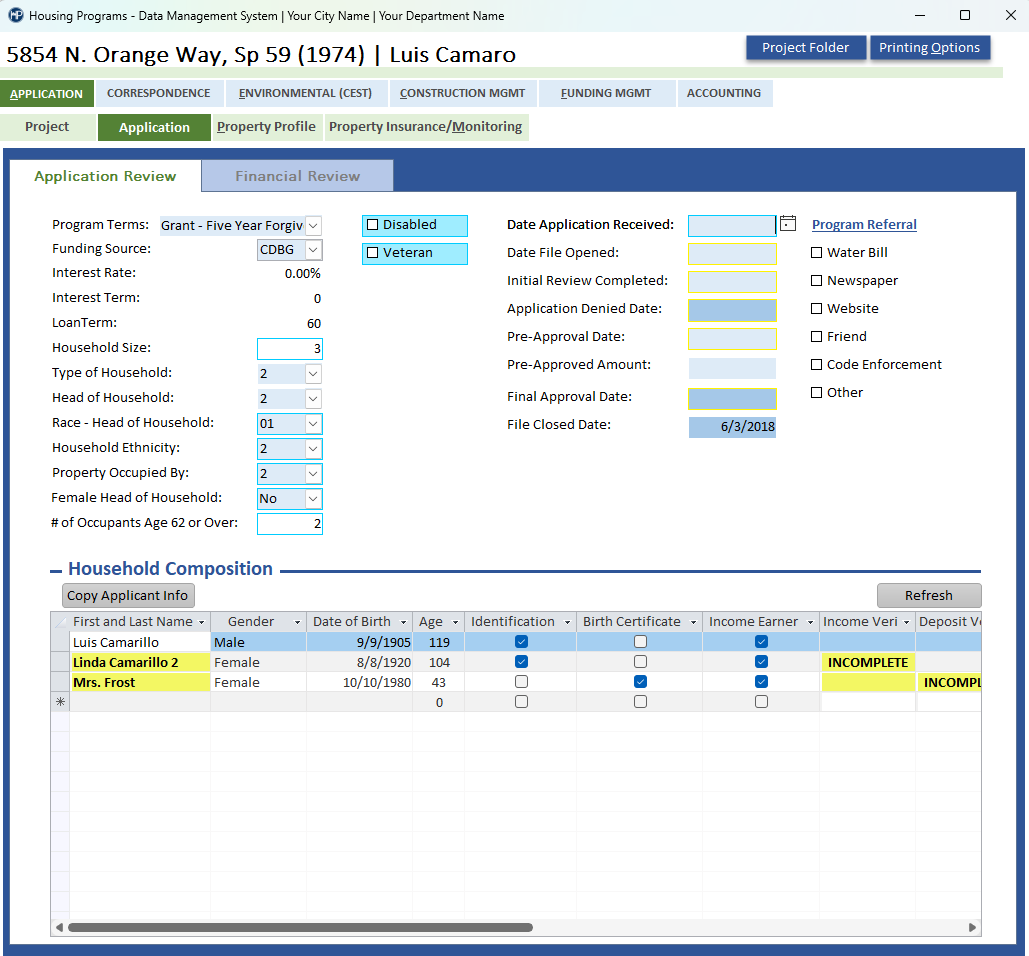Open the Program Terms dropdown

tap(314, 226)
